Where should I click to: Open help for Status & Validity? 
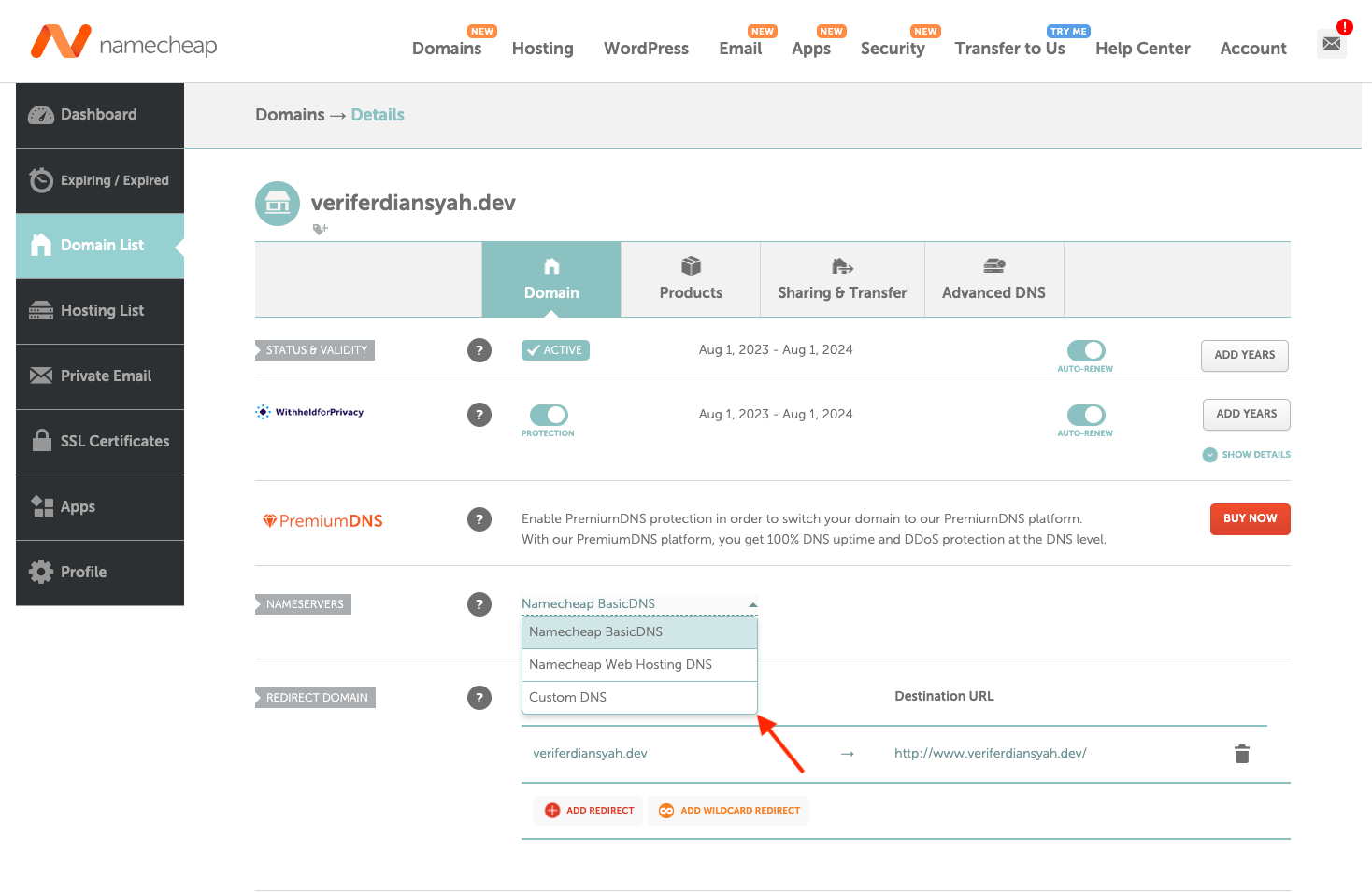[479, 350]
